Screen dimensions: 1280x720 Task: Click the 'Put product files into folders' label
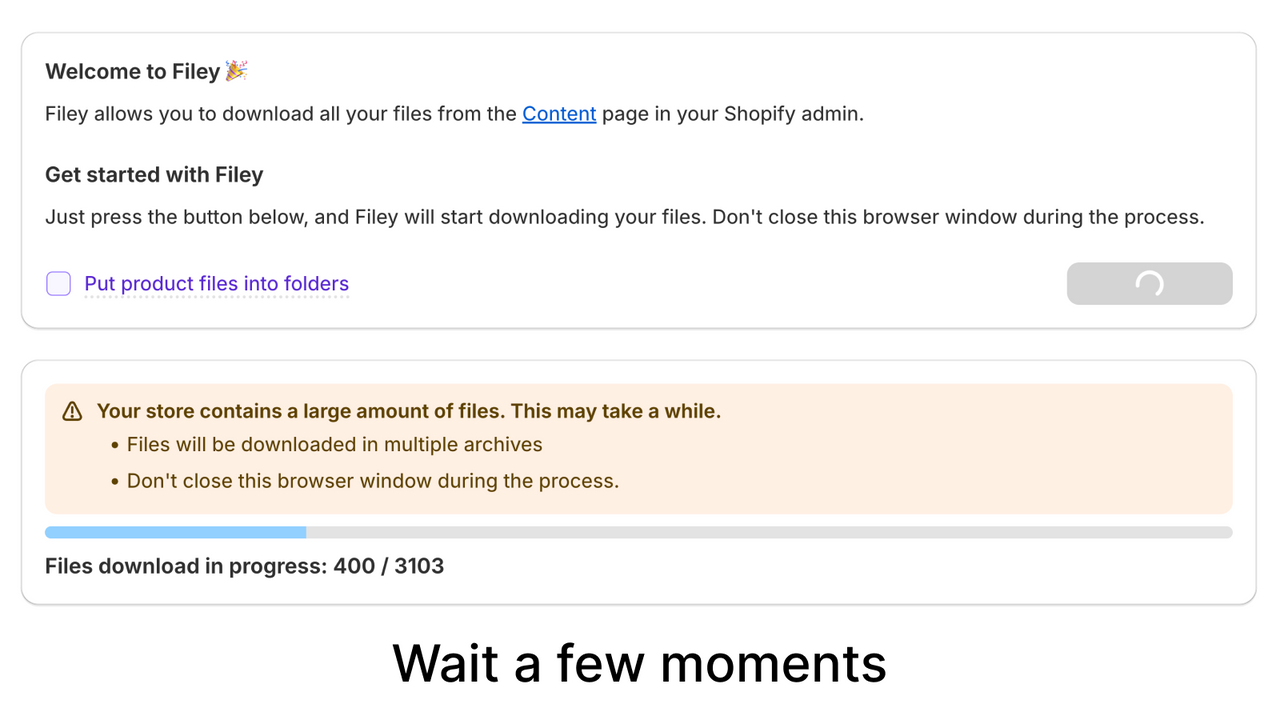[x=216, y=284]
